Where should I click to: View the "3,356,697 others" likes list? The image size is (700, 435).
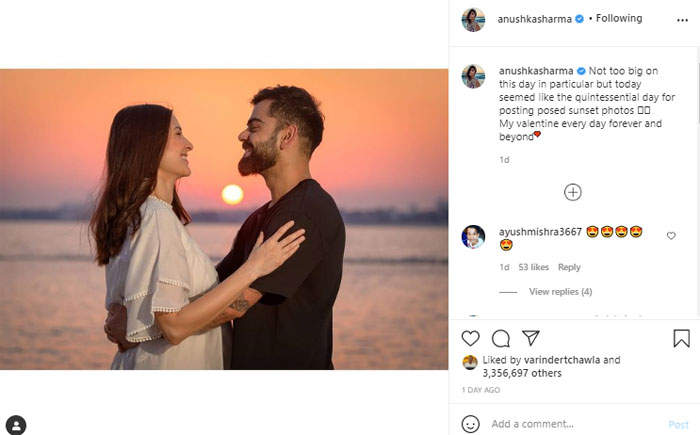[525, 373]
